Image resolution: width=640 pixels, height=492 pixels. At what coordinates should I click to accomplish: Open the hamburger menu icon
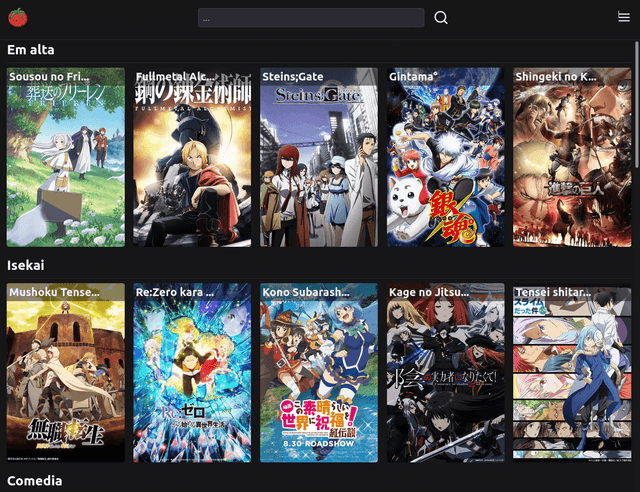624,17
